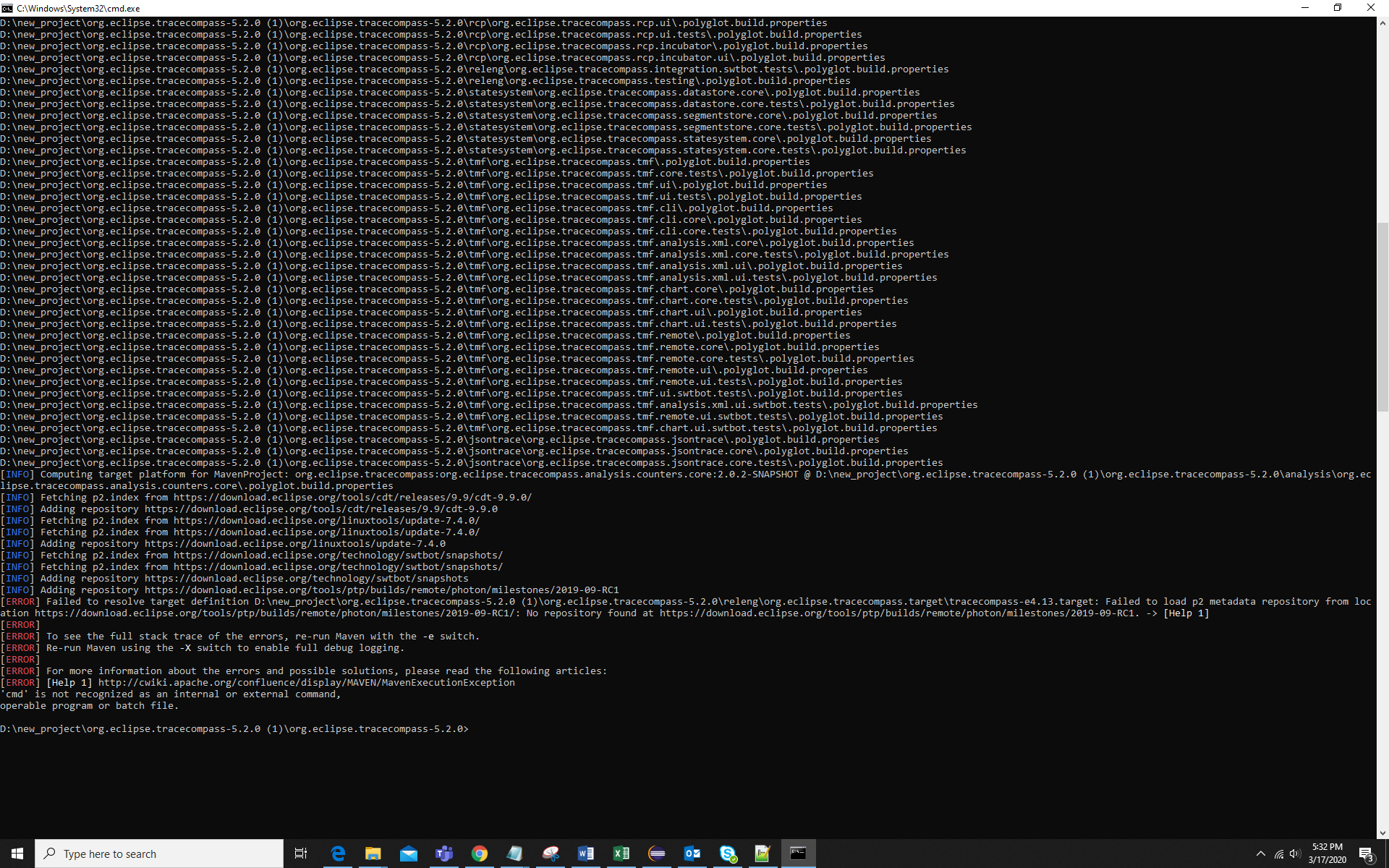The image size is (1389, 868).
Task: Switch to Microsoft Teams on the taskbar
Action: pyautogui.click(x=444, y=854)
